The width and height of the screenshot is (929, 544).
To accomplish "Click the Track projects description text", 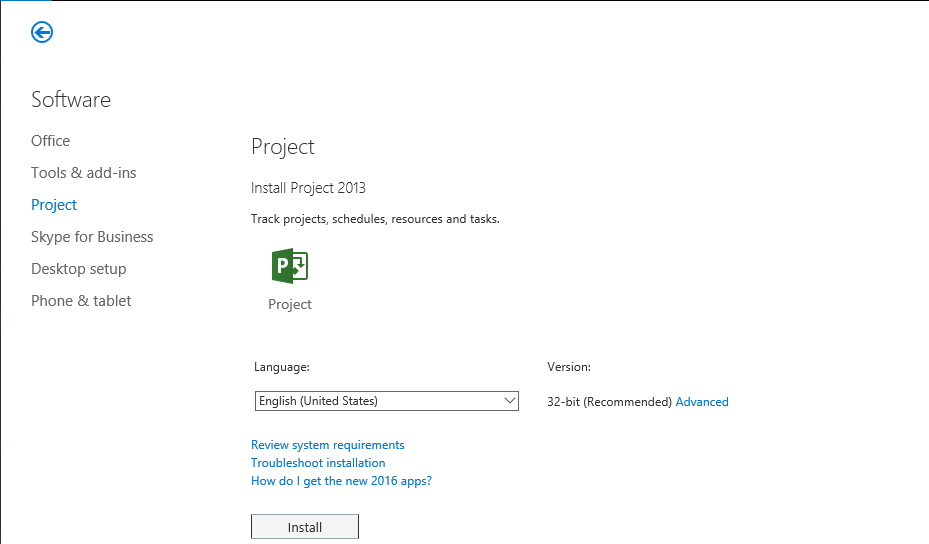I will (x=375, y=219).
